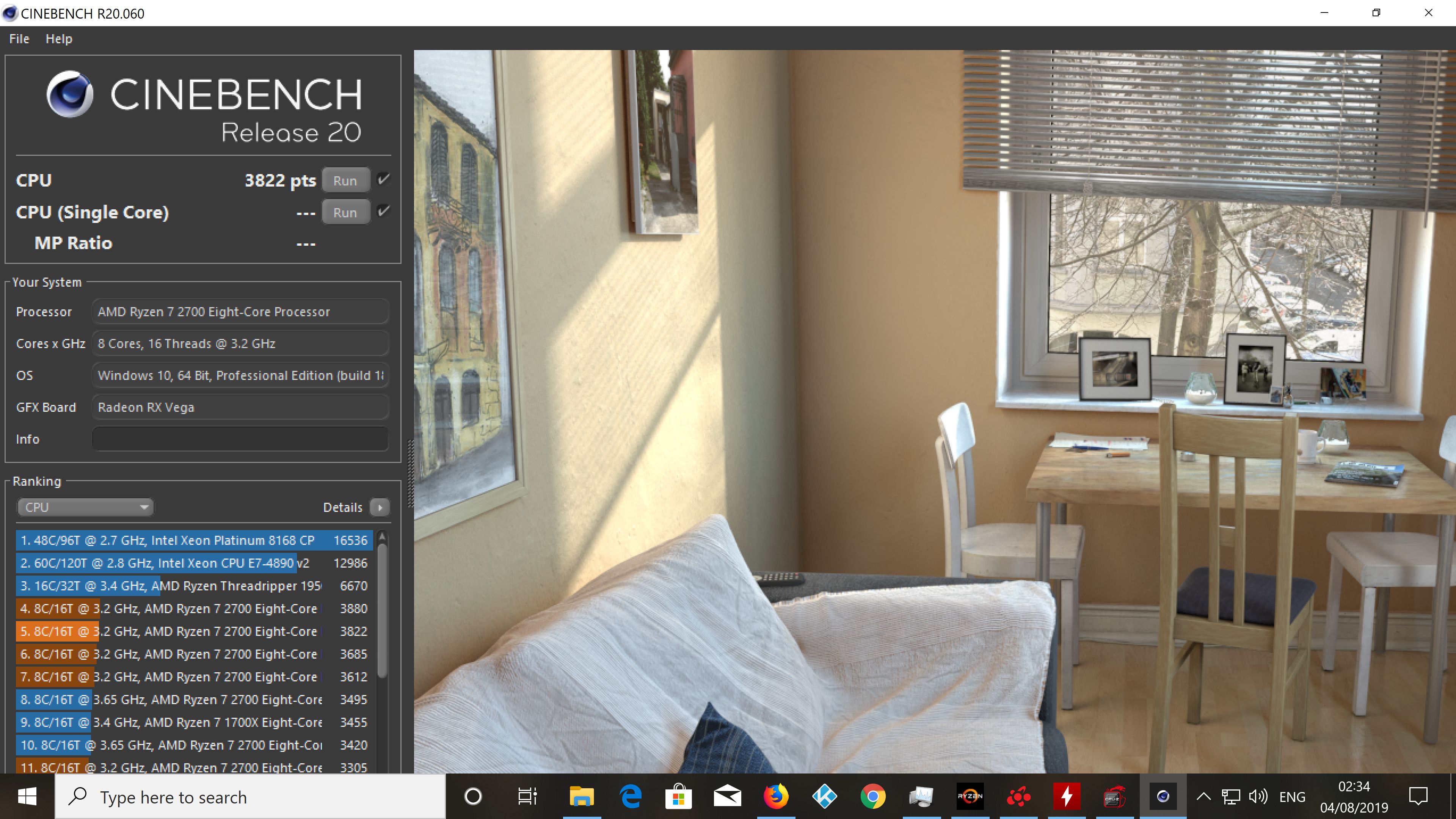Toggle the CPU Single Core test checkbox

tap(384, 212)
